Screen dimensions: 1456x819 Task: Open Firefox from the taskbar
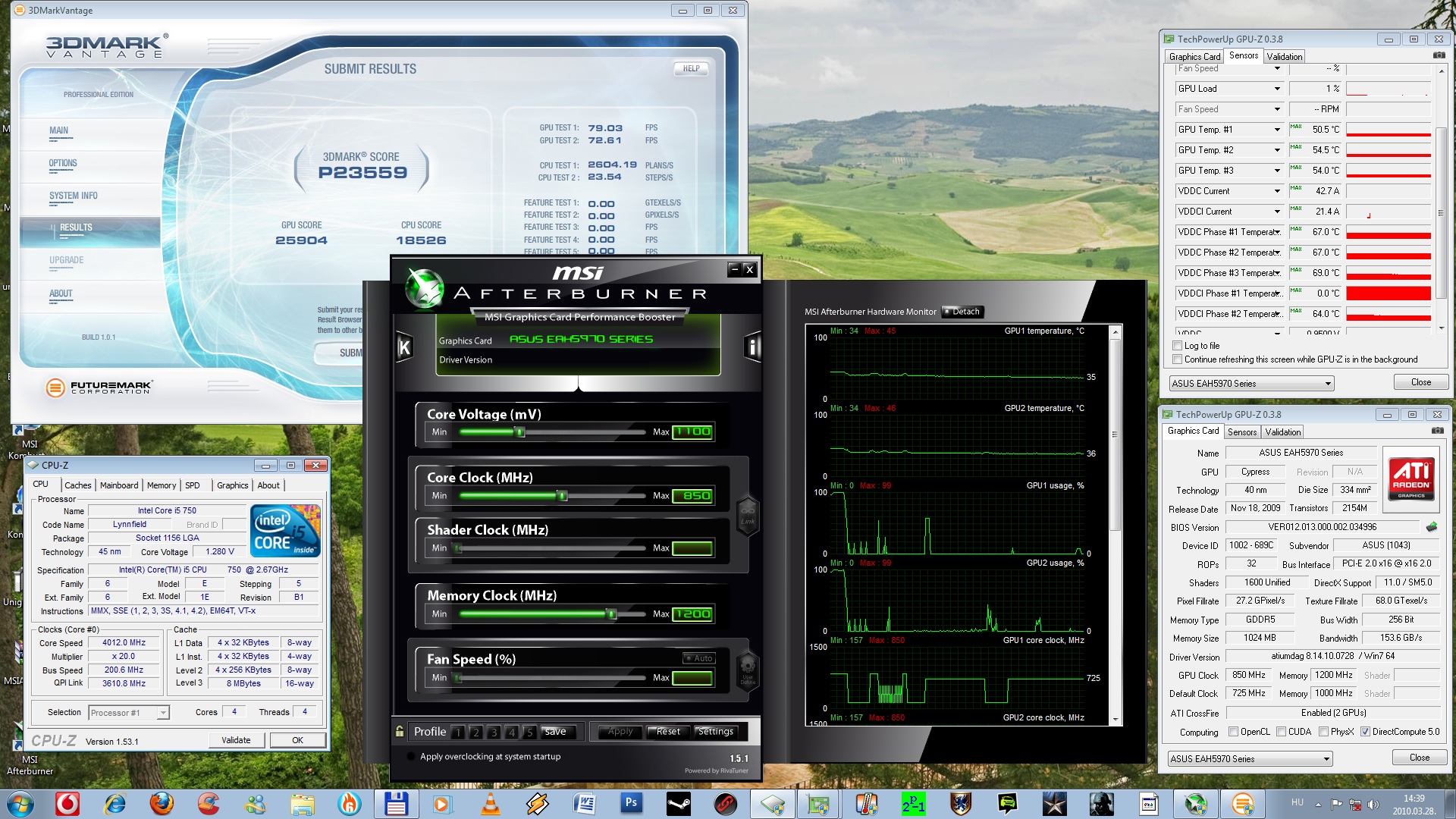162,803
